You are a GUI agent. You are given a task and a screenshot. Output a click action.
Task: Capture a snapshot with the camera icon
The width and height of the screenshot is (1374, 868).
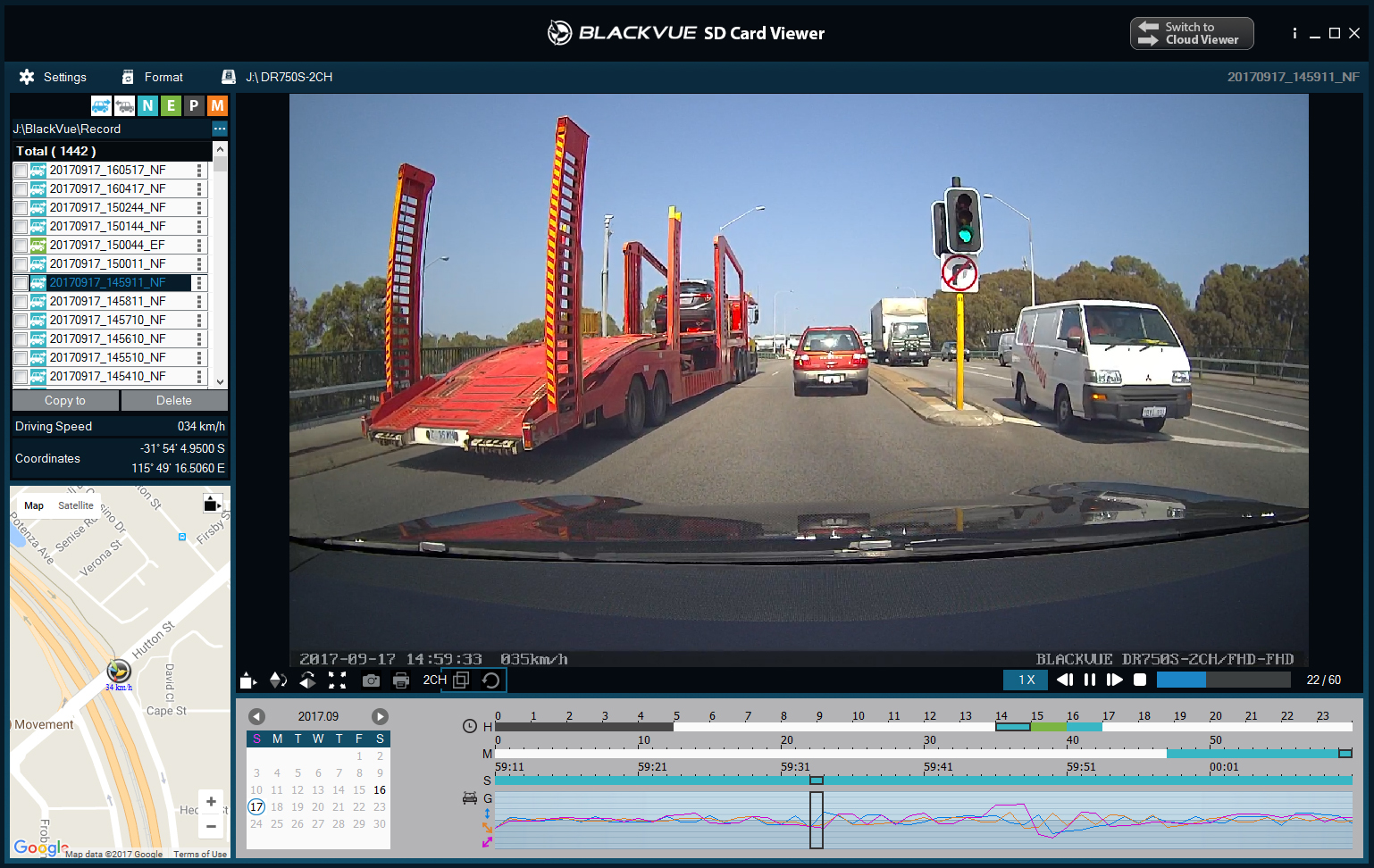click(371, 680)
